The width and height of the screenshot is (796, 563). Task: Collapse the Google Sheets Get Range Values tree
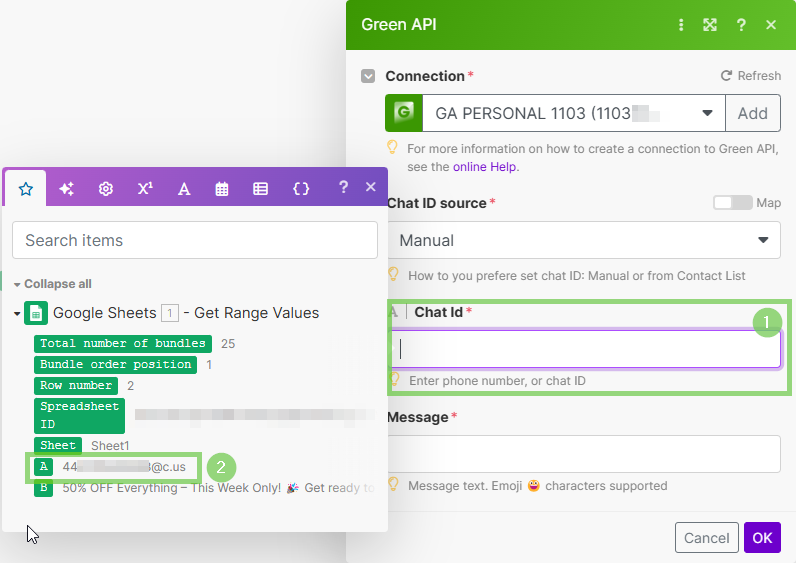tap(17, 314)
